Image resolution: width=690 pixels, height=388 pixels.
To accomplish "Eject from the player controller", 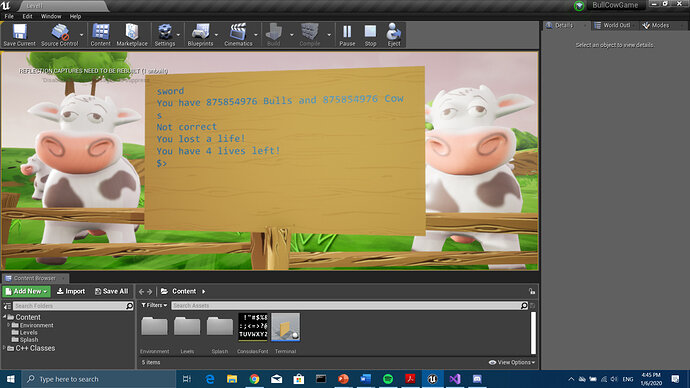I will 394,35.
